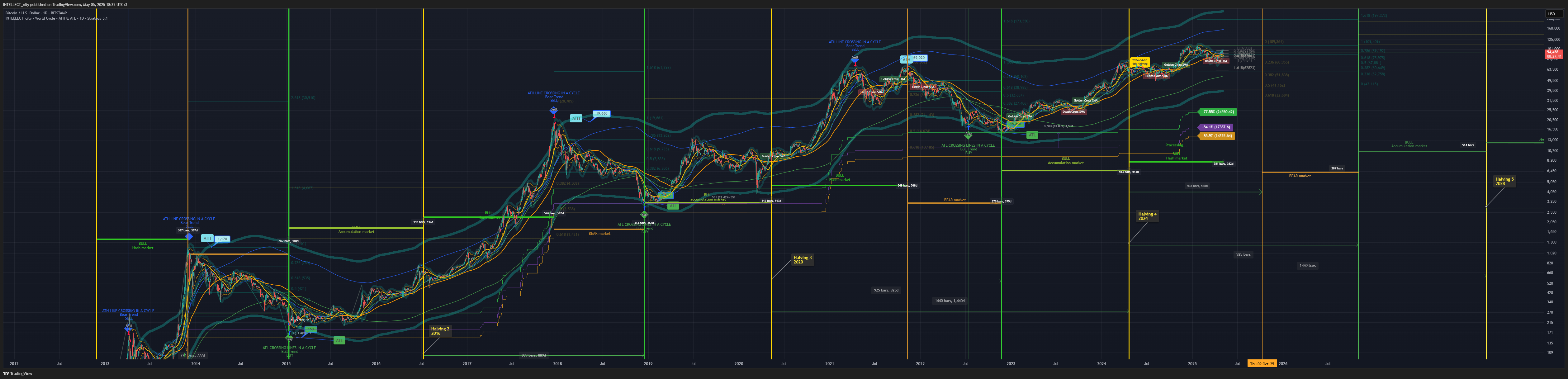Select the purple -84.1% (17387.6) label
1568x379 pixels.
click(x=1215, y=127)
